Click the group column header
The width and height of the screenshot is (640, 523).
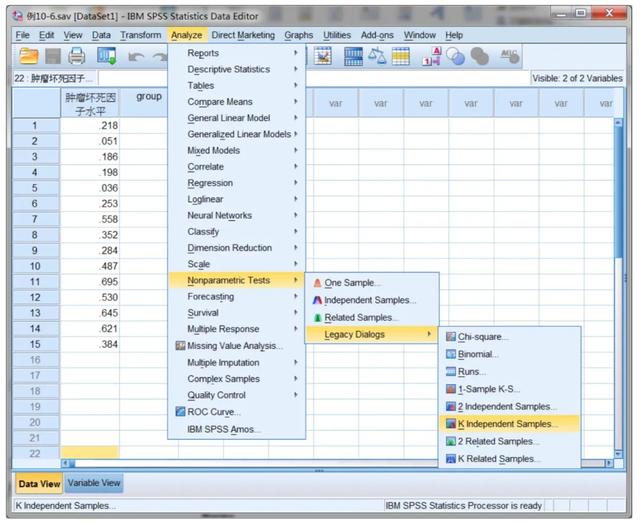click(x=149, y=103)
